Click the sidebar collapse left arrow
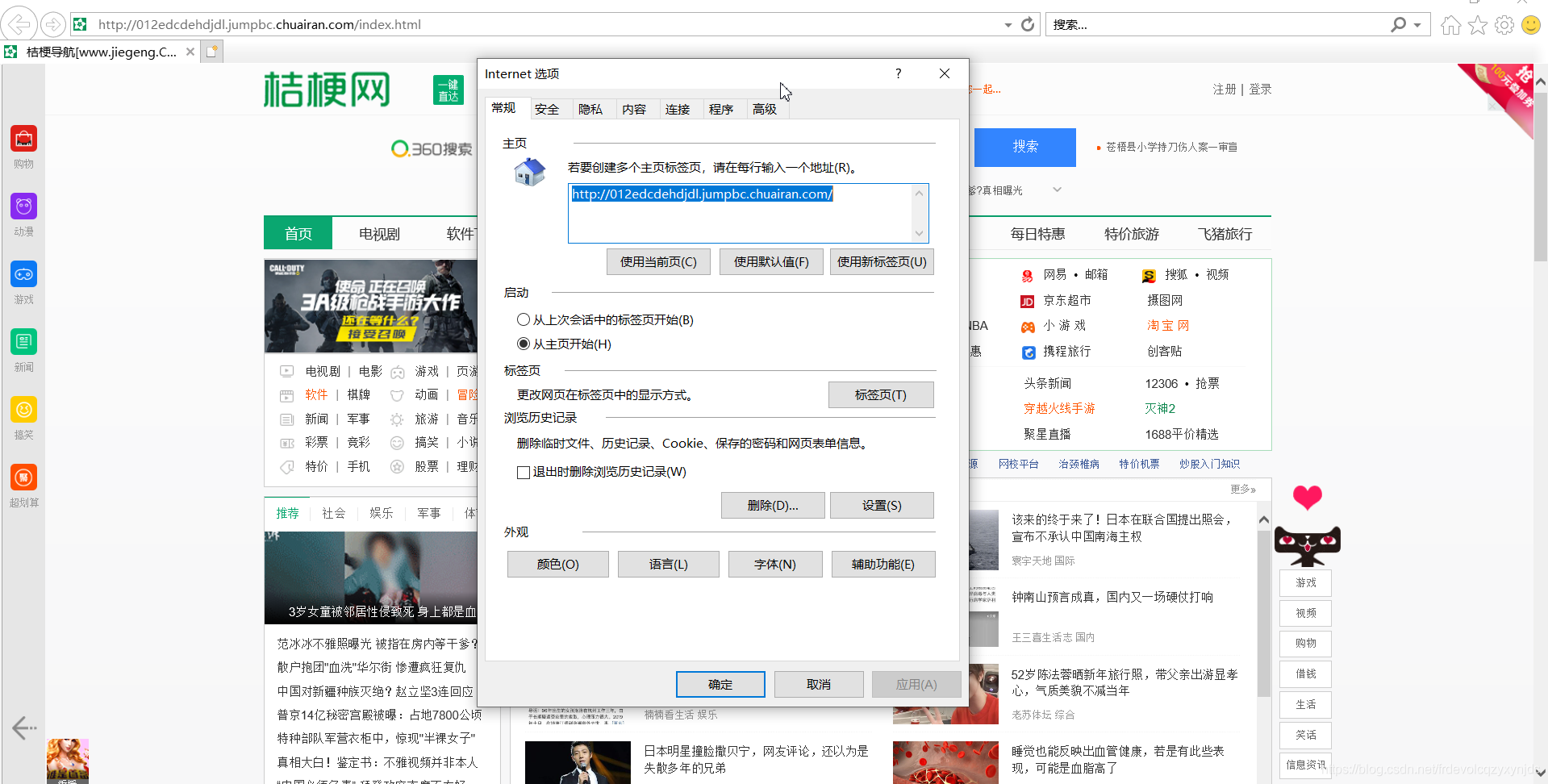Image resolution: width=1548 pixels, height=784 pixels. [24, 728]
